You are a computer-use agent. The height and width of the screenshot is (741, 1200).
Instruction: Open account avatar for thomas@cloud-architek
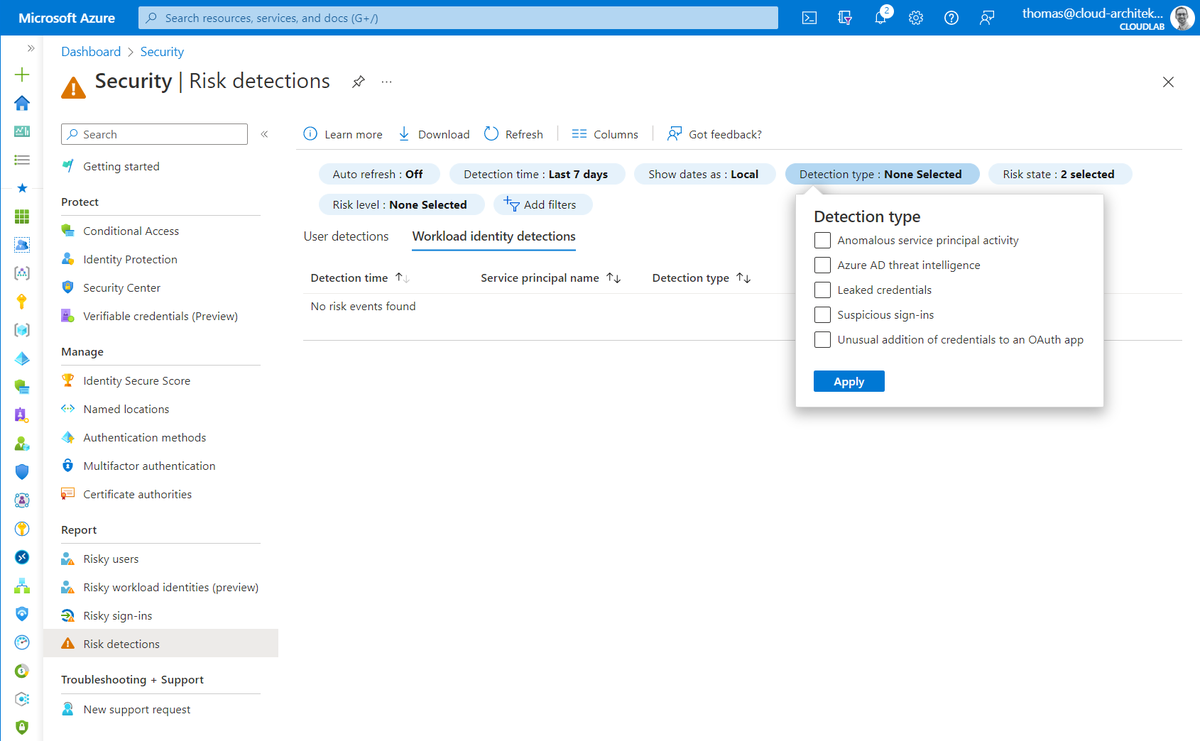1180,18
